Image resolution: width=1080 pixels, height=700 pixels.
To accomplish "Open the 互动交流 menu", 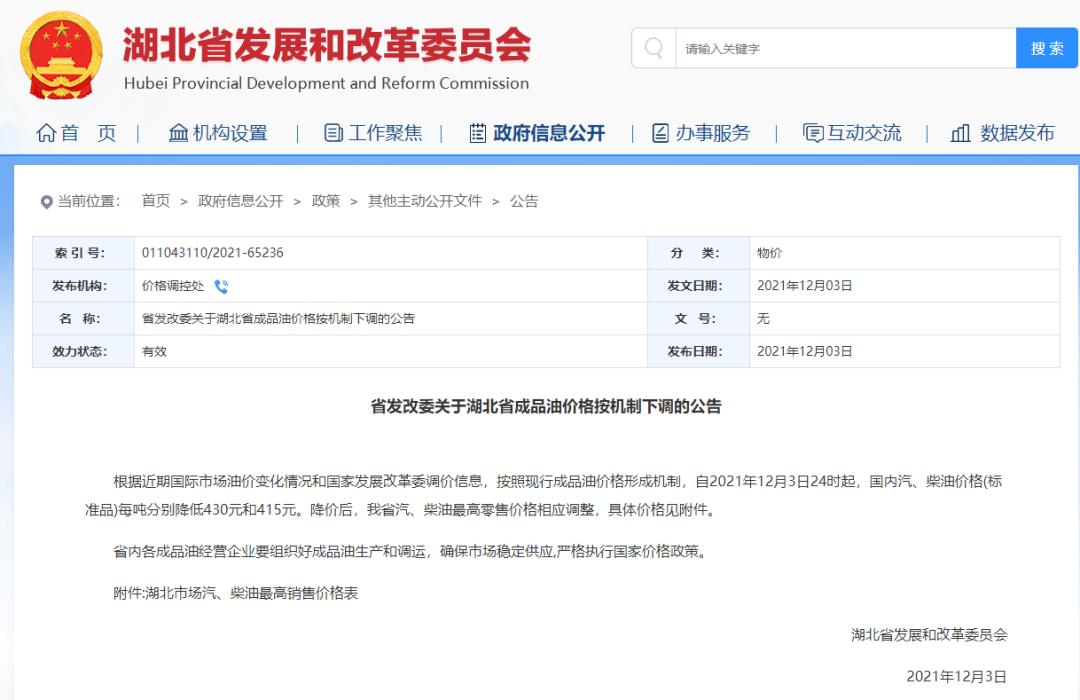I will click(864, 133).
